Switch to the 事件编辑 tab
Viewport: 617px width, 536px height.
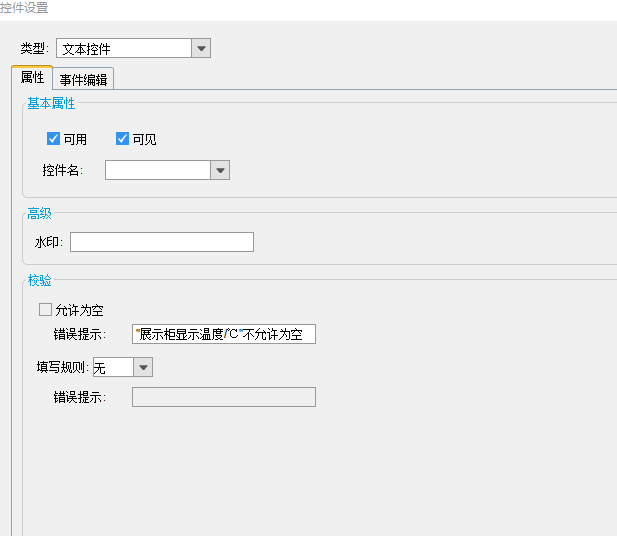(x=83, y=79)
